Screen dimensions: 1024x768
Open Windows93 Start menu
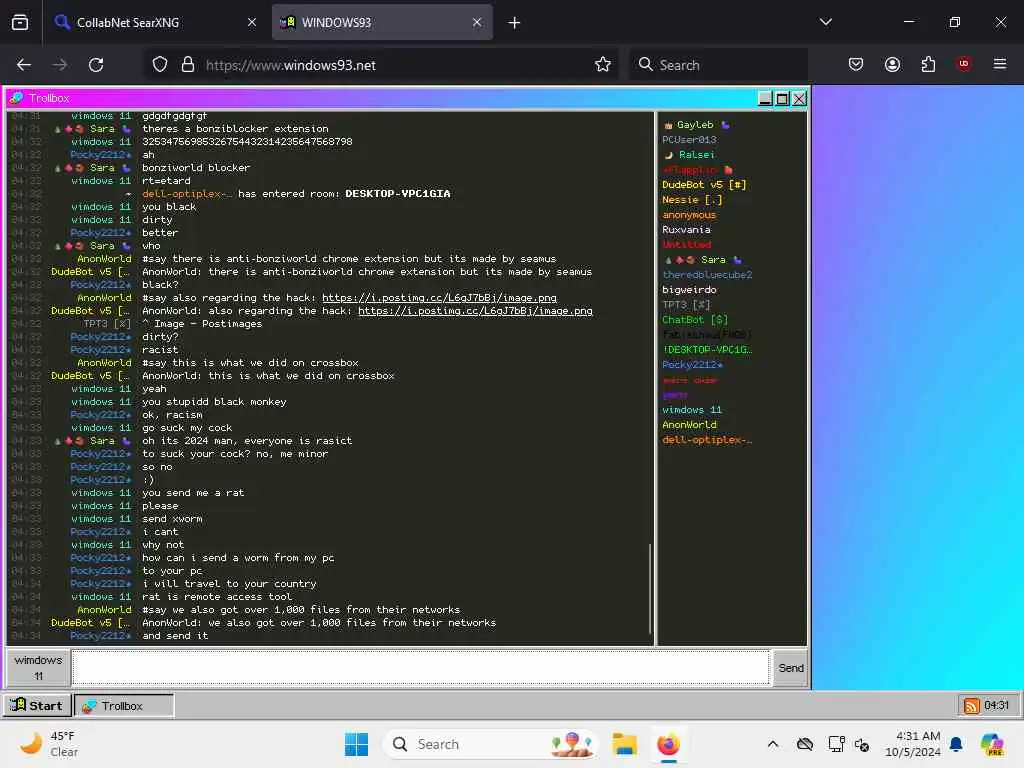tap(37, 705)
